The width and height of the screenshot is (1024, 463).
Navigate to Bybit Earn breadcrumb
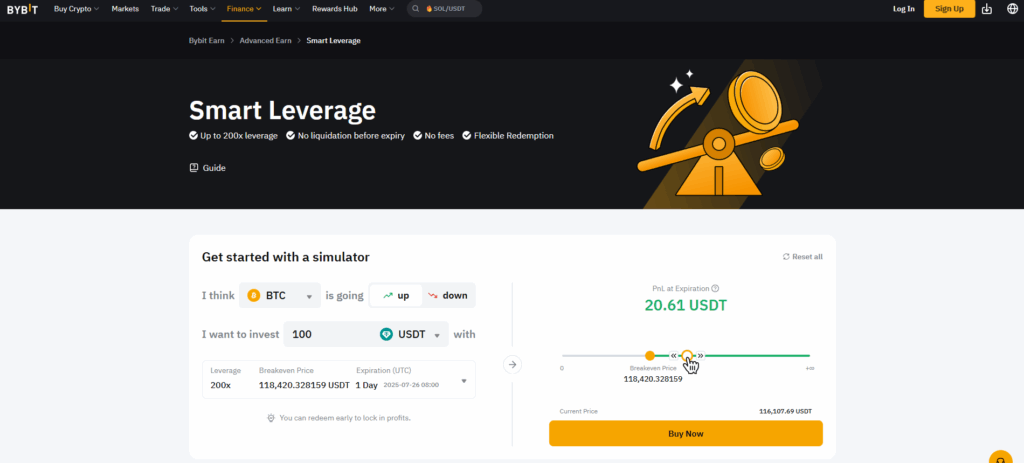point(206,40)
